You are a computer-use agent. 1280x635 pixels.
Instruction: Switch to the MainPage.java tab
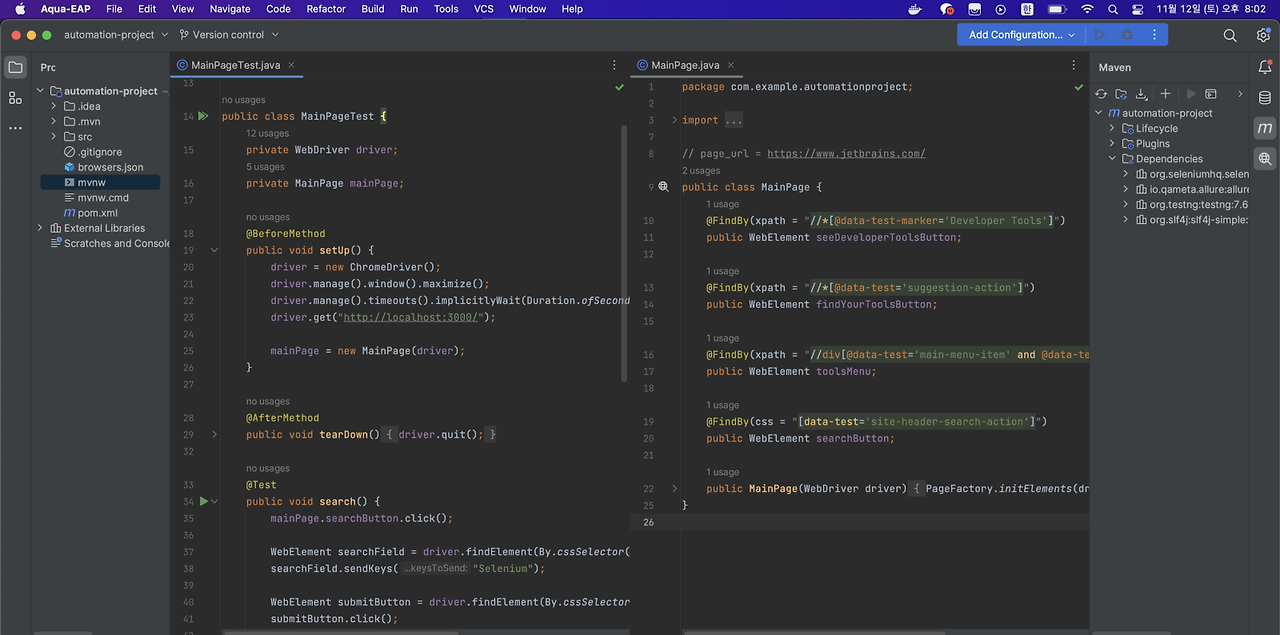[x=685, y=65]
